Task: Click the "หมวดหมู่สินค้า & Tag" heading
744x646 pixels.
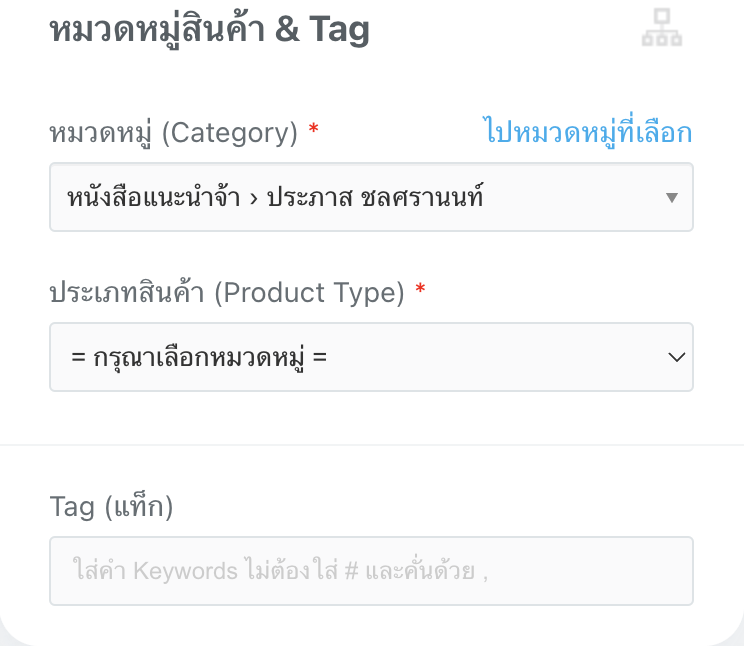Action: pyautogui.click(x=209, y=30)
